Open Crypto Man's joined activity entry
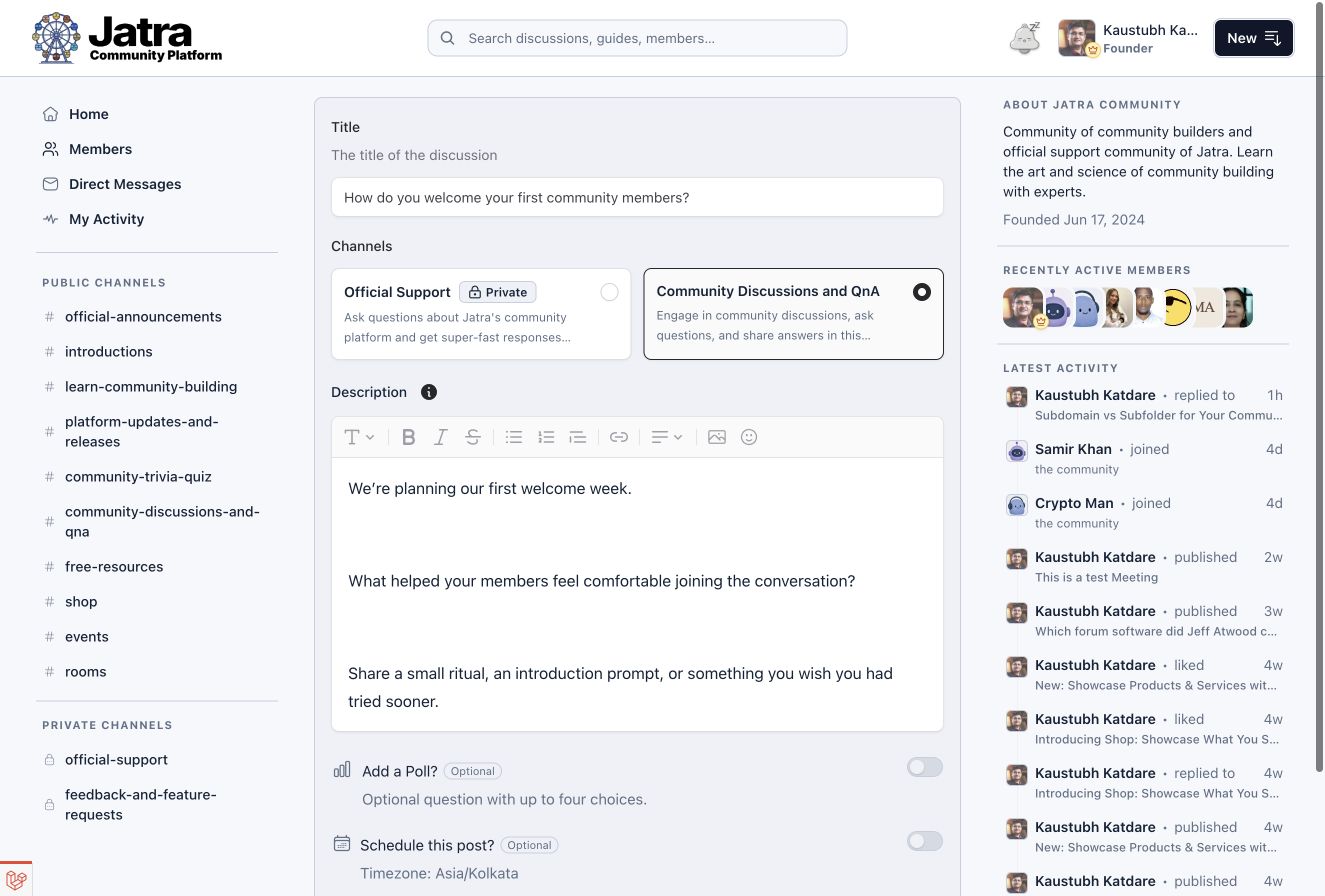Image resolution: width=1325 pixels, height=896 pixels. click(x=1144, y=513)
